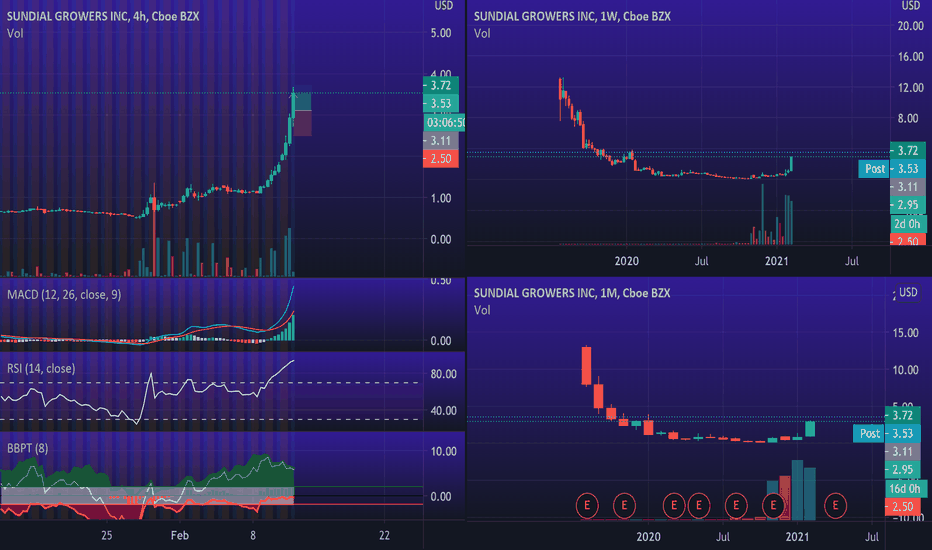
Task: Click the 3.72 price label on the 4h chart
Action: click(x=440, y=85)
